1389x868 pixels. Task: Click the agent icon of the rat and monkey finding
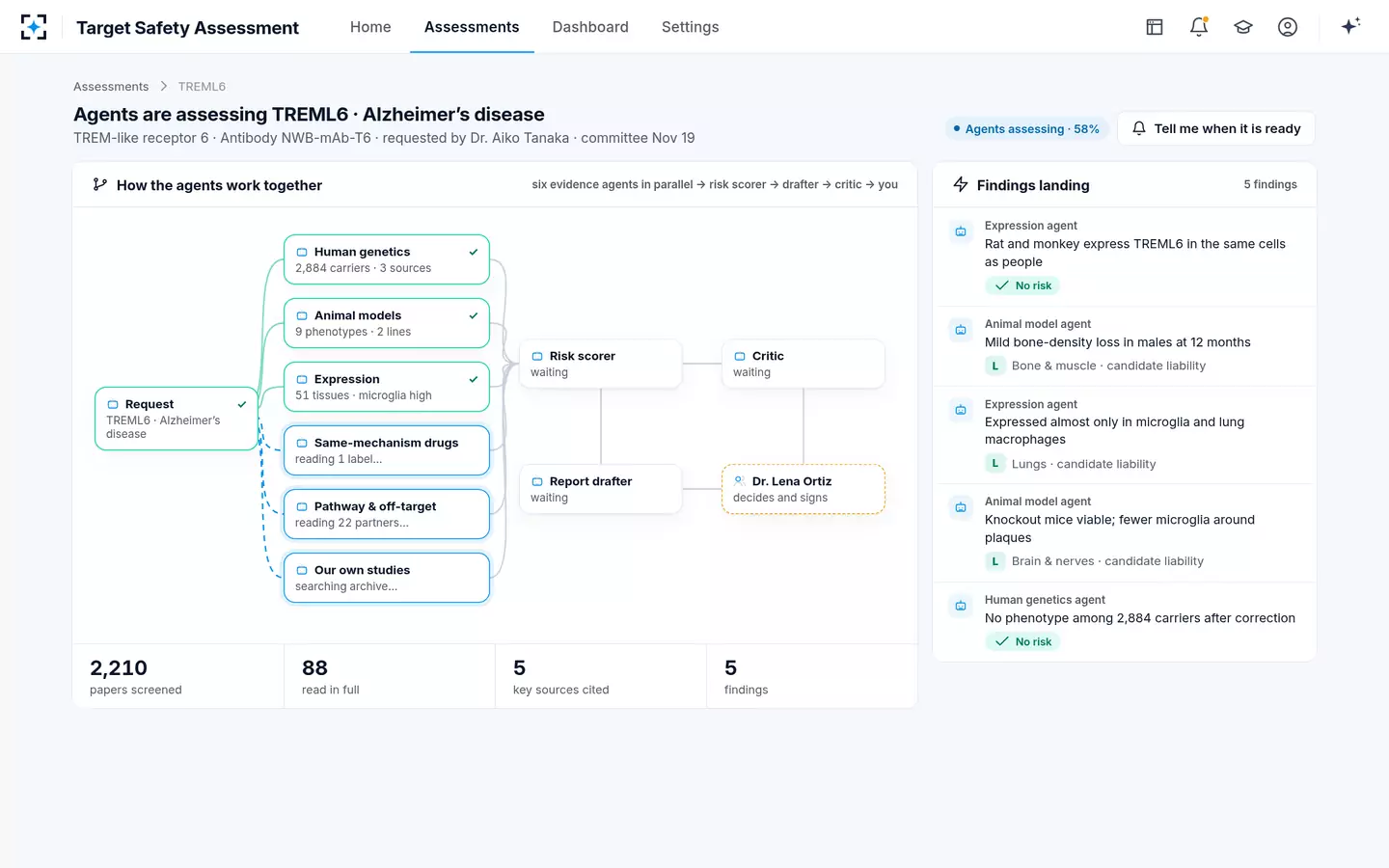point(961,231)
